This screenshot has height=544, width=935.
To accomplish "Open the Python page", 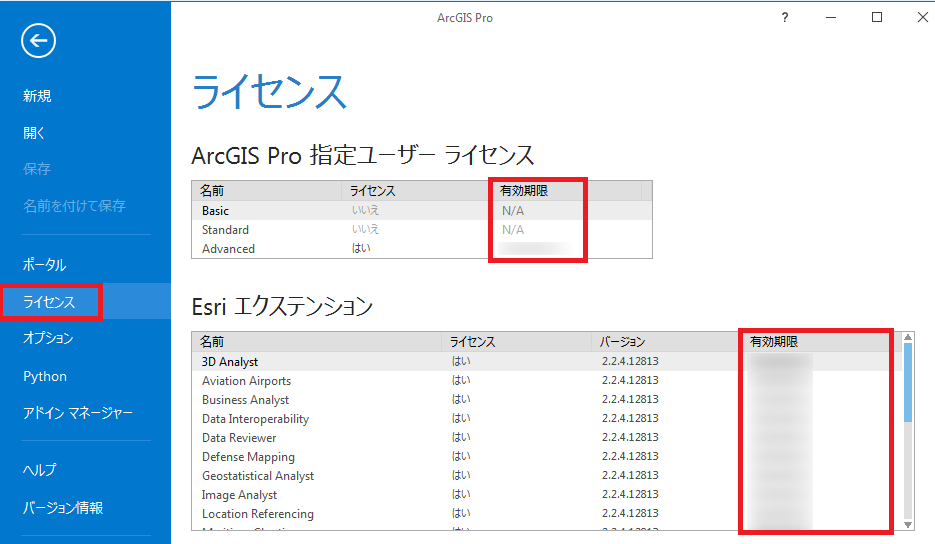I will tap(45, 376).
